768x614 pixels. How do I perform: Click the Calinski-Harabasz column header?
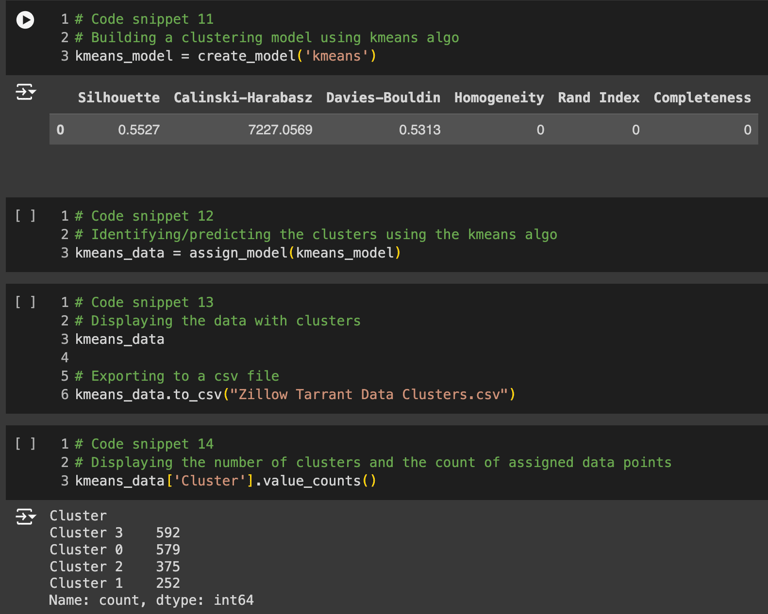242,98
